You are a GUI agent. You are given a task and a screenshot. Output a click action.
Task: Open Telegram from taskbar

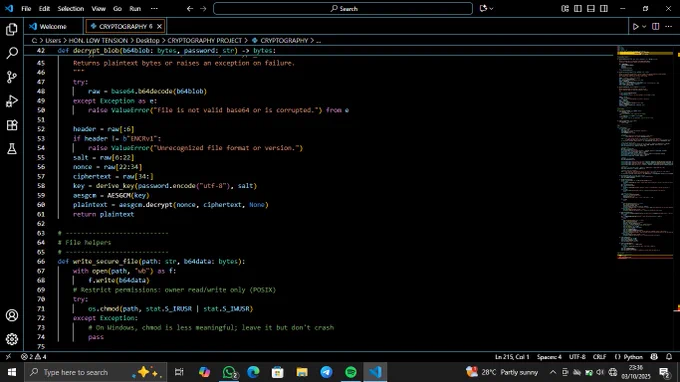pyautogui.click(x=327, y=372)
